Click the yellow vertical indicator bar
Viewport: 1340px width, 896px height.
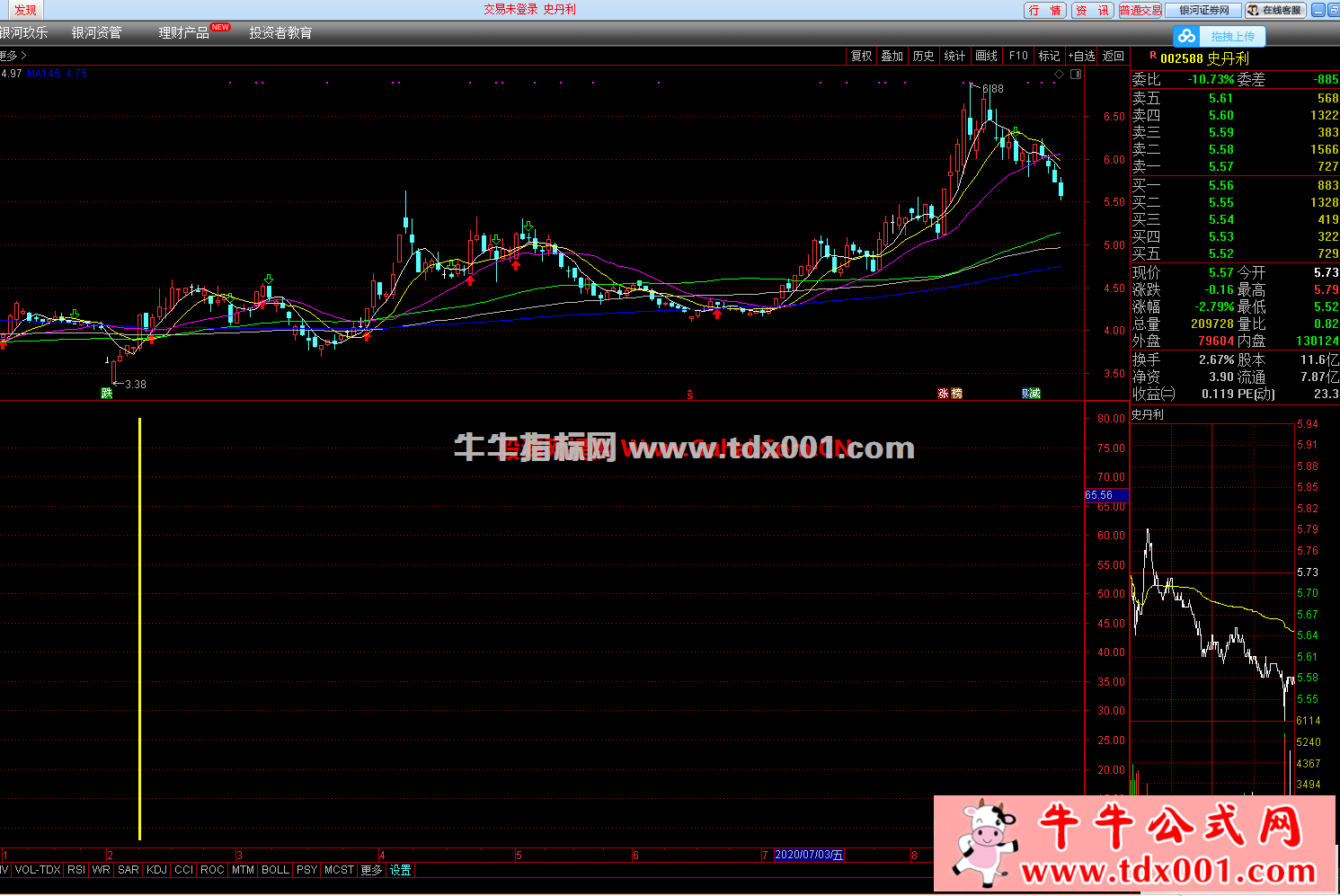pyautogui.click(x=139, y=629)
